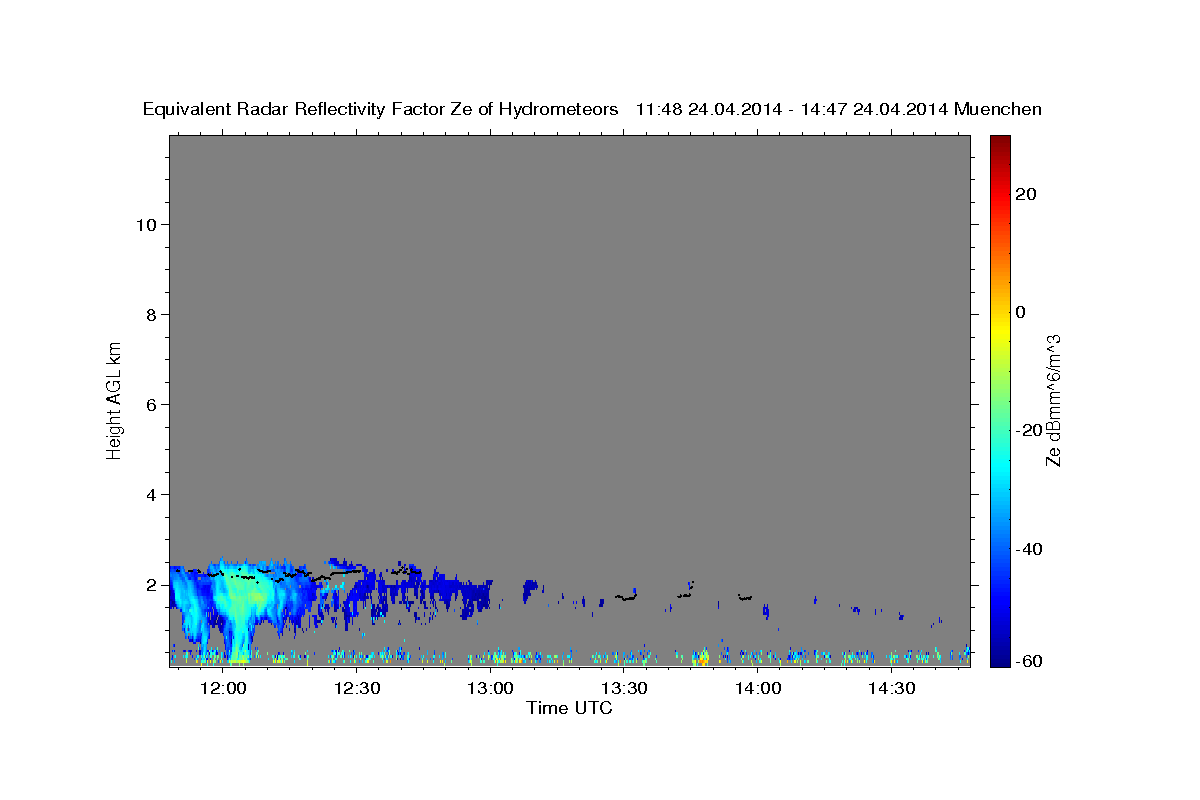Click the 'Time UTC' axis label
Screen dimensions: 1200x800
pyautogui.click(x=569, y=708)
